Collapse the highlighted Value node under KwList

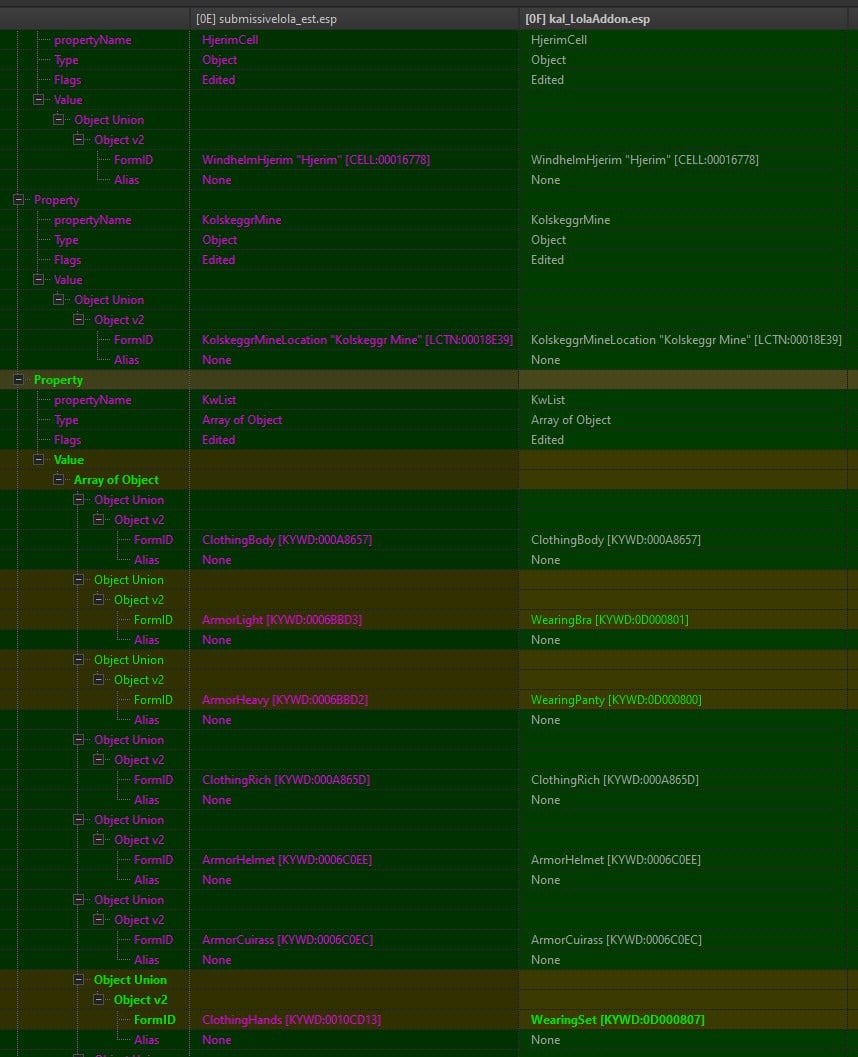(x=38, y=460)
